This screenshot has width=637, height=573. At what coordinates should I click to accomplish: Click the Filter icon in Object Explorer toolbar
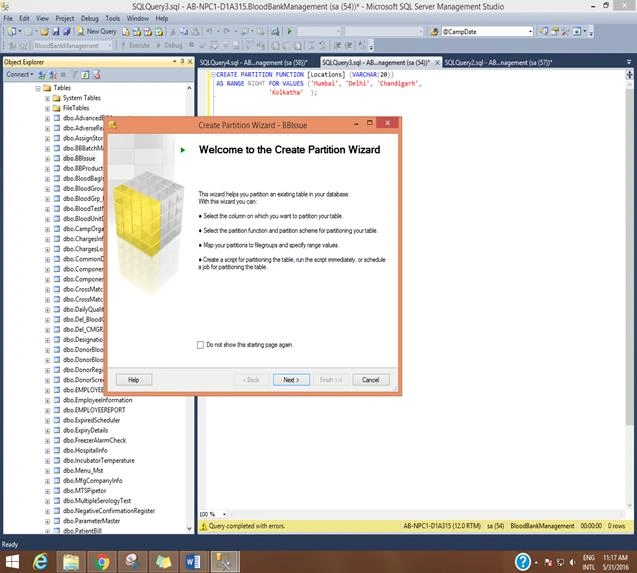[x=74, y=75]
